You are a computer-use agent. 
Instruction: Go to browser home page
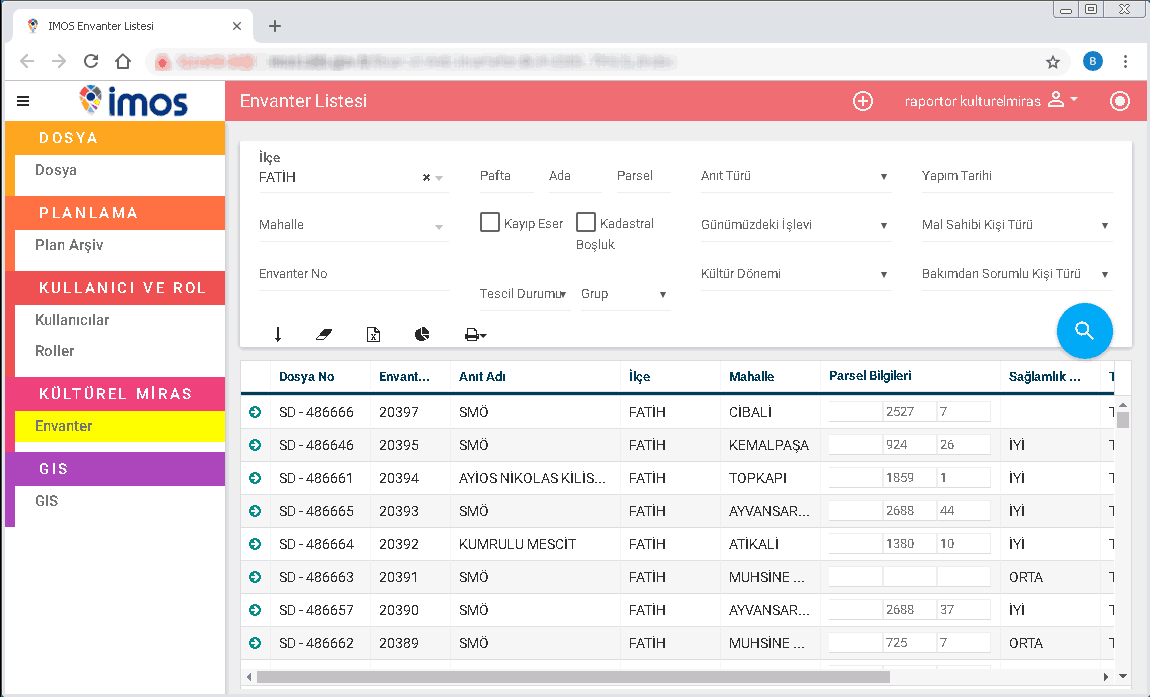point(123,62)
